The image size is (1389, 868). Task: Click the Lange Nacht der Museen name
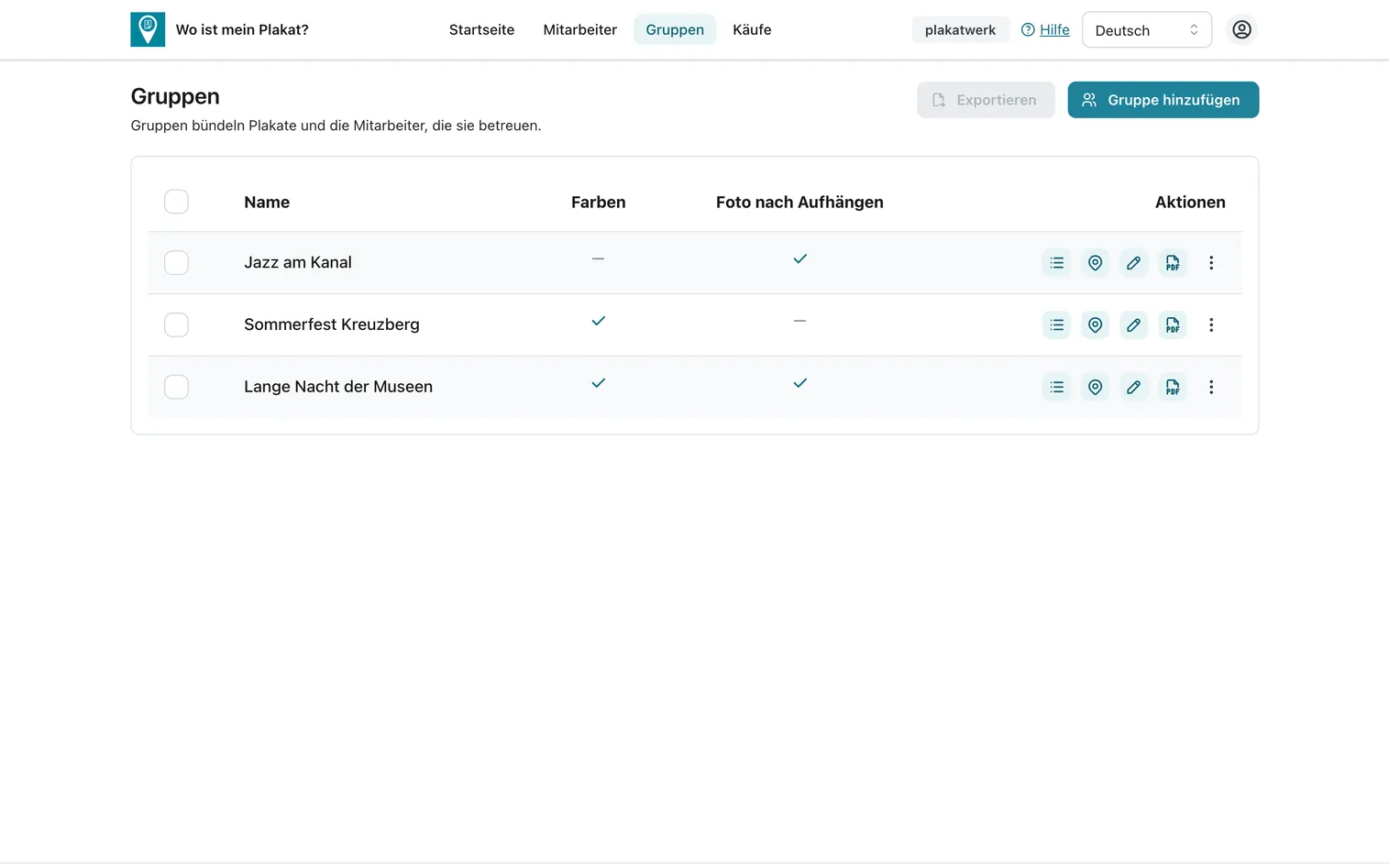click(x=338, y=387)
